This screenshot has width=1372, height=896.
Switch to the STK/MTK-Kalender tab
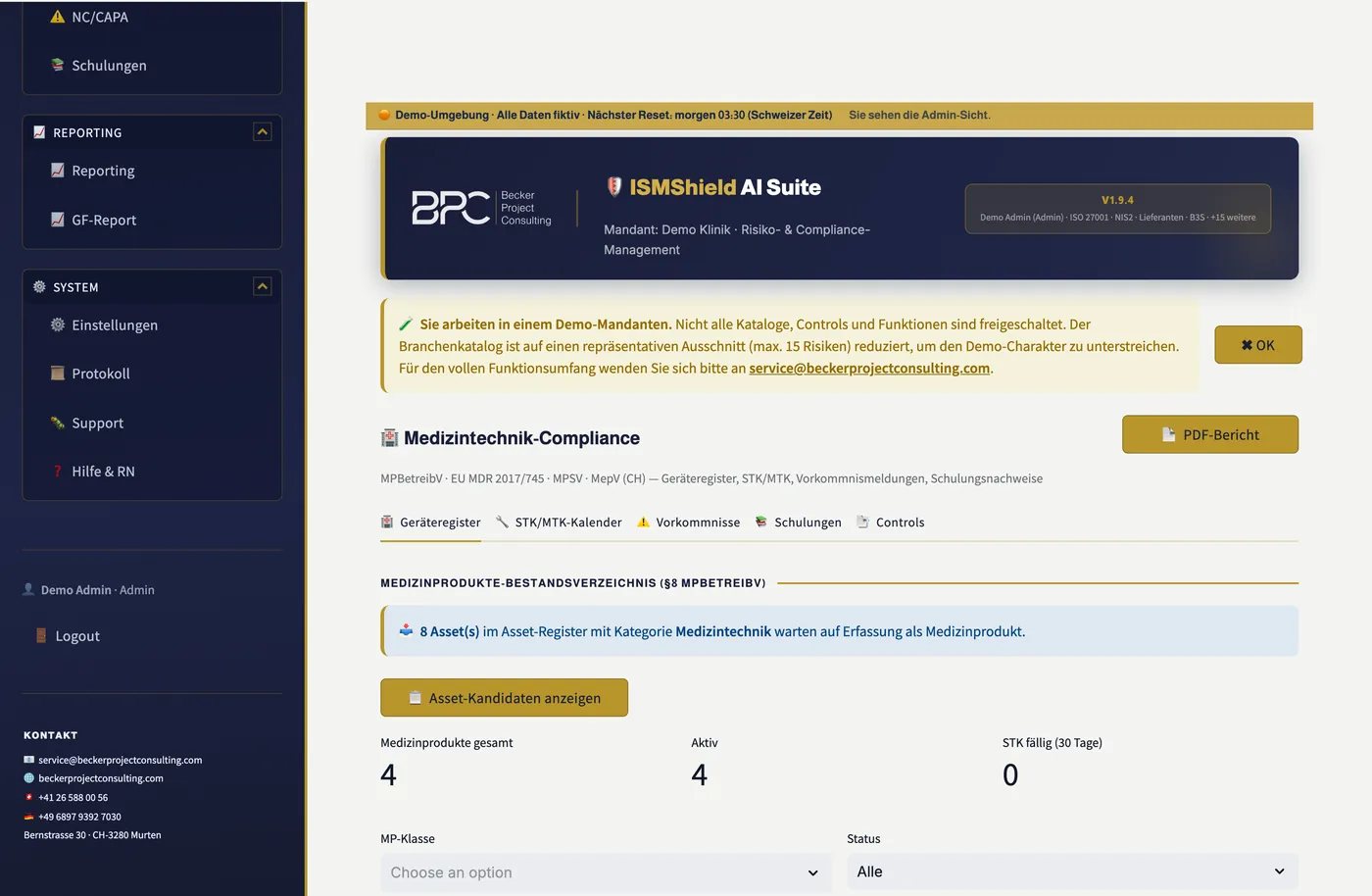[559, 523]
